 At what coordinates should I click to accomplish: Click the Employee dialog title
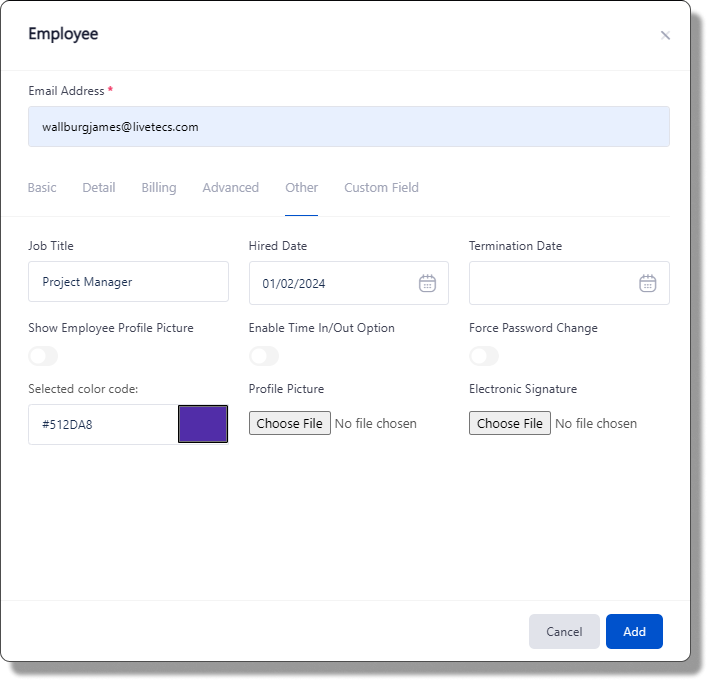63,34
